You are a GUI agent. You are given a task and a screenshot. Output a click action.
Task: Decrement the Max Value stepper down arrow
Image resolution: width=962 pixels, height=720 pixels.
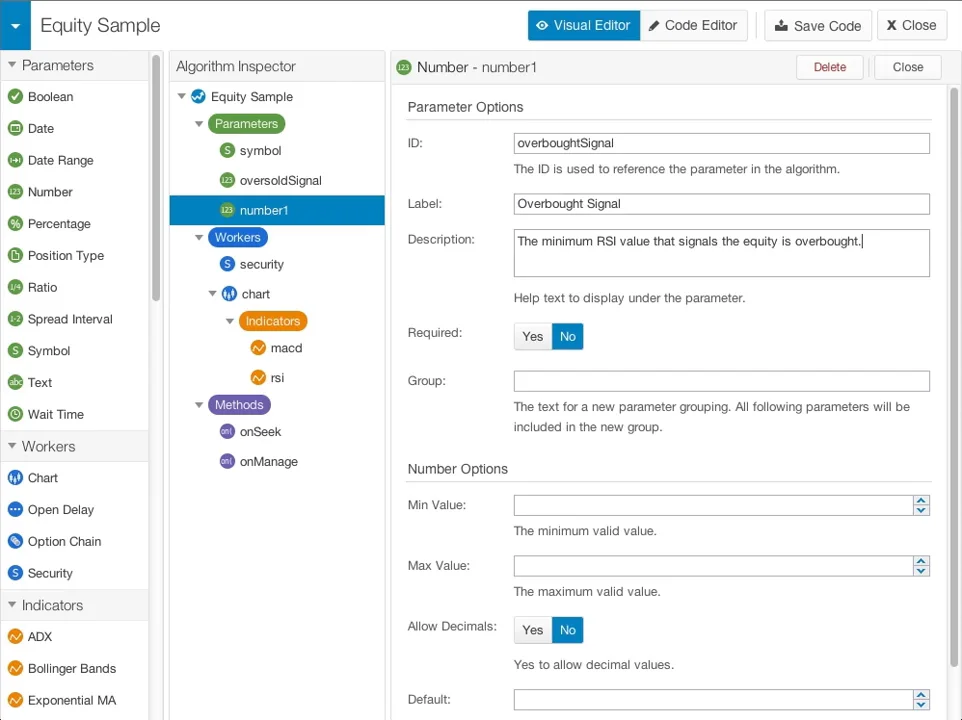tap(921, 571)
